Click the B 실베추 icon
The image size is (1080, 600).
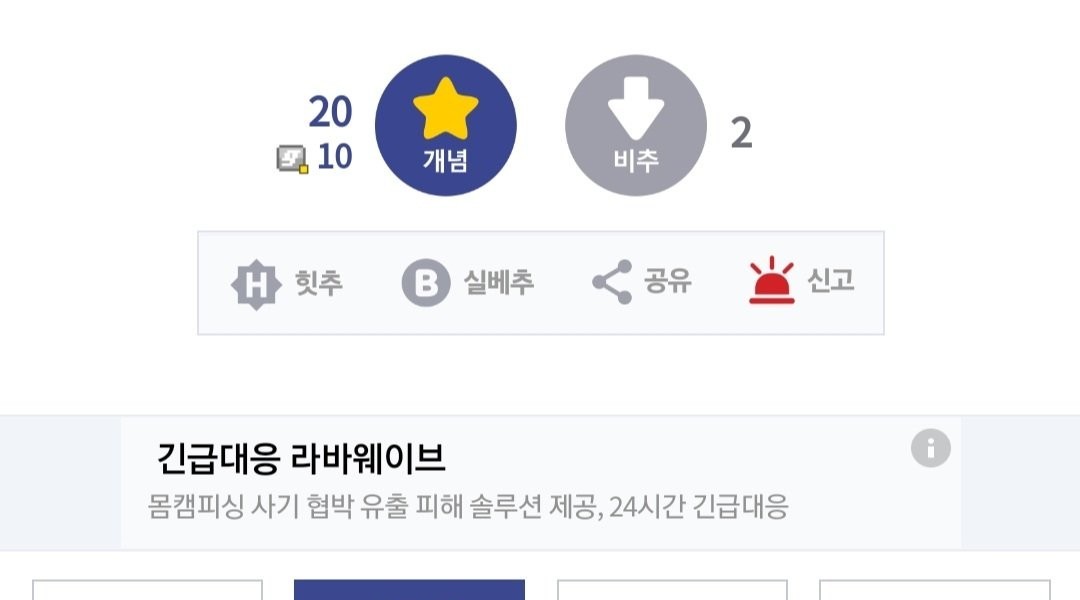426,282
